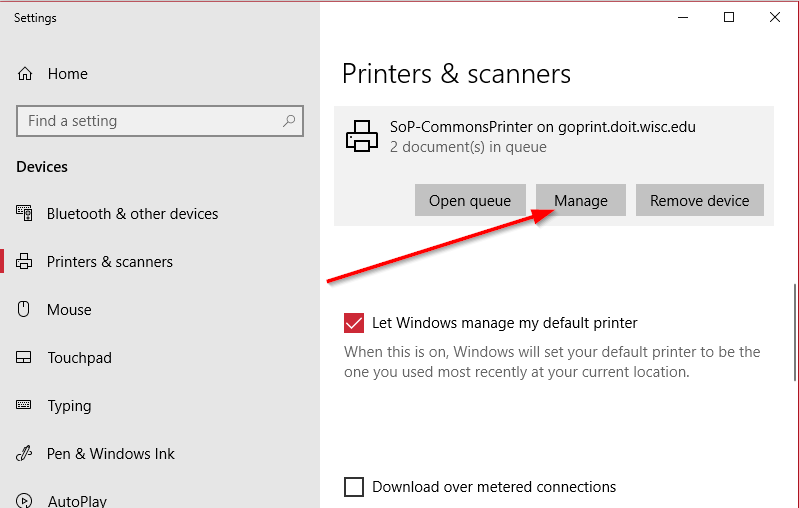Click the Find a setting search field
799x508 pixels.
160,121
